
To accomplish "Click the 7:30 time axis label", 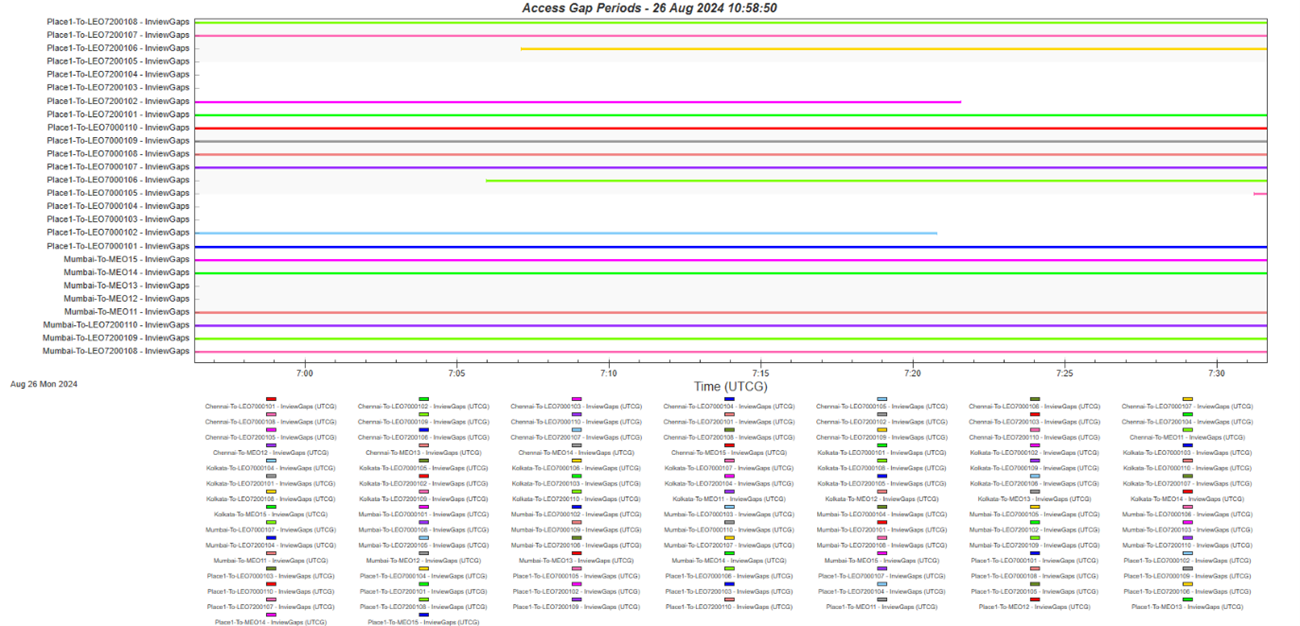I will [1216, 372].
